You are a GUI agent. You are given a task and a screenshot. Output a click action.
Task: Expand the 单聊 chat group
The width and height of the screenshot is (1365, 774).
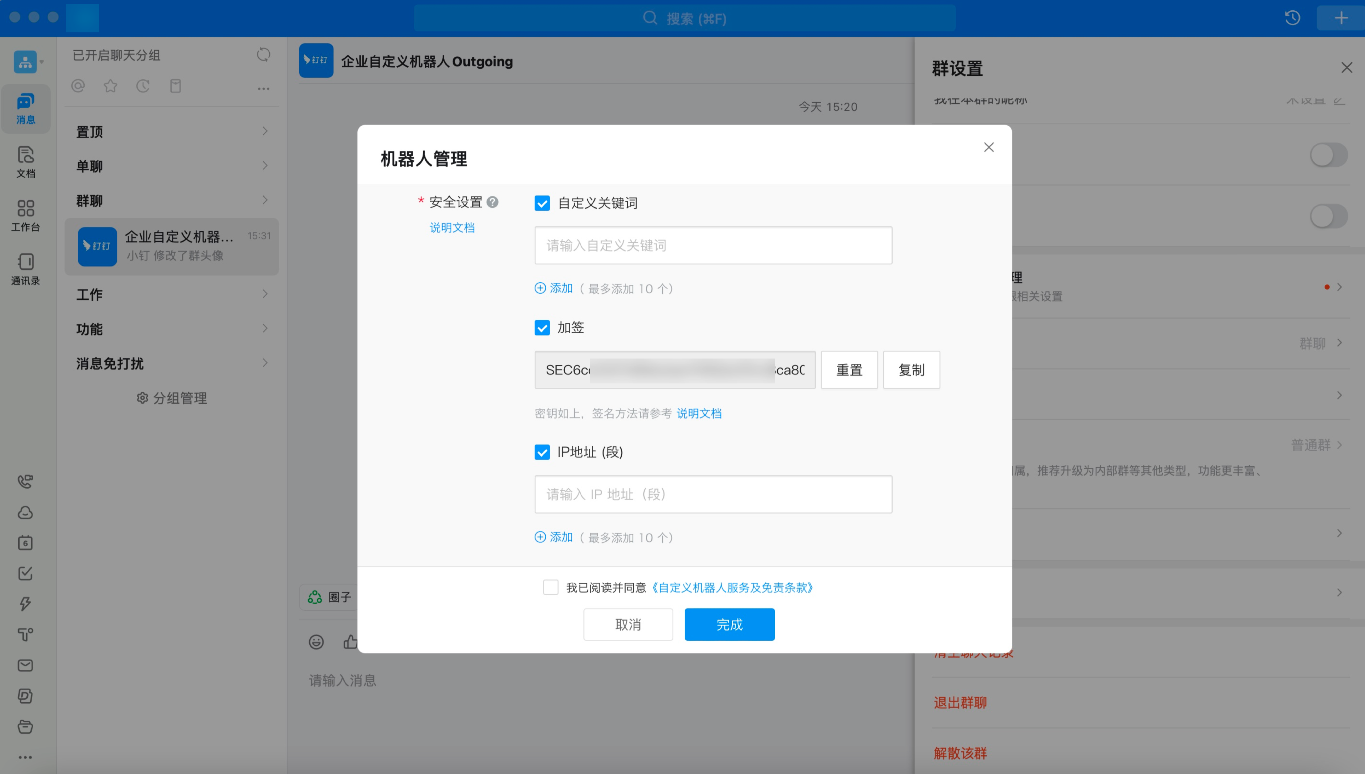[170, 166]
